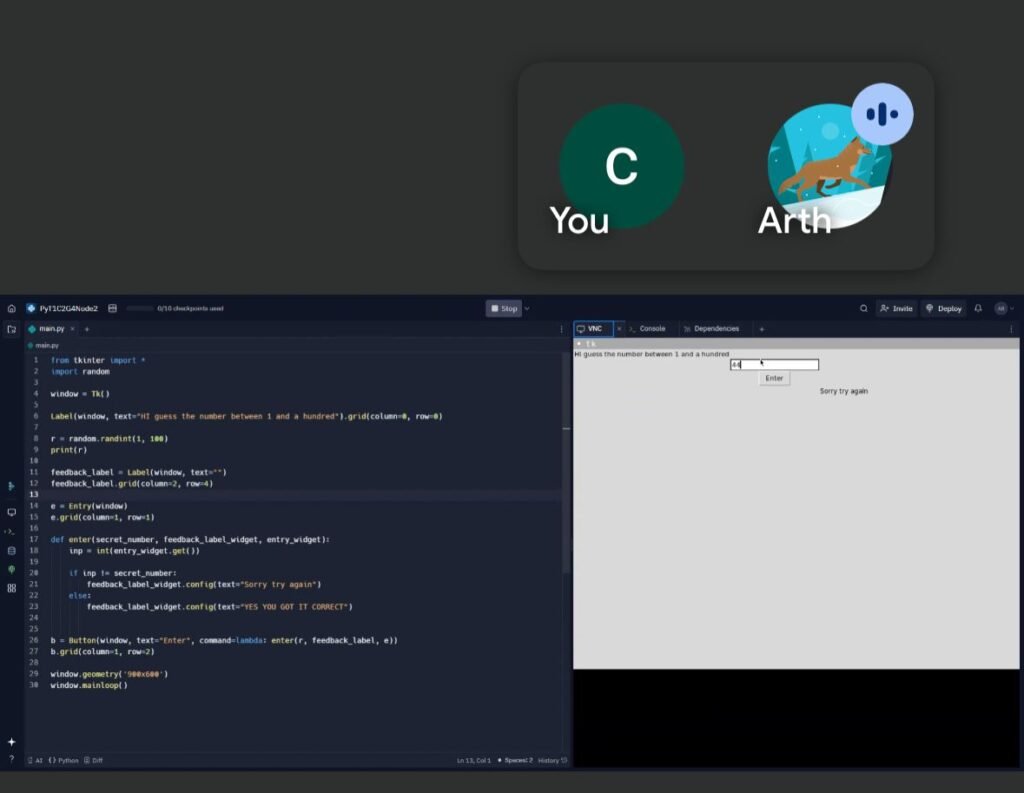Expand the dropdown arrow next to Stop
The image size is (1024, 793).
point(527,309)
